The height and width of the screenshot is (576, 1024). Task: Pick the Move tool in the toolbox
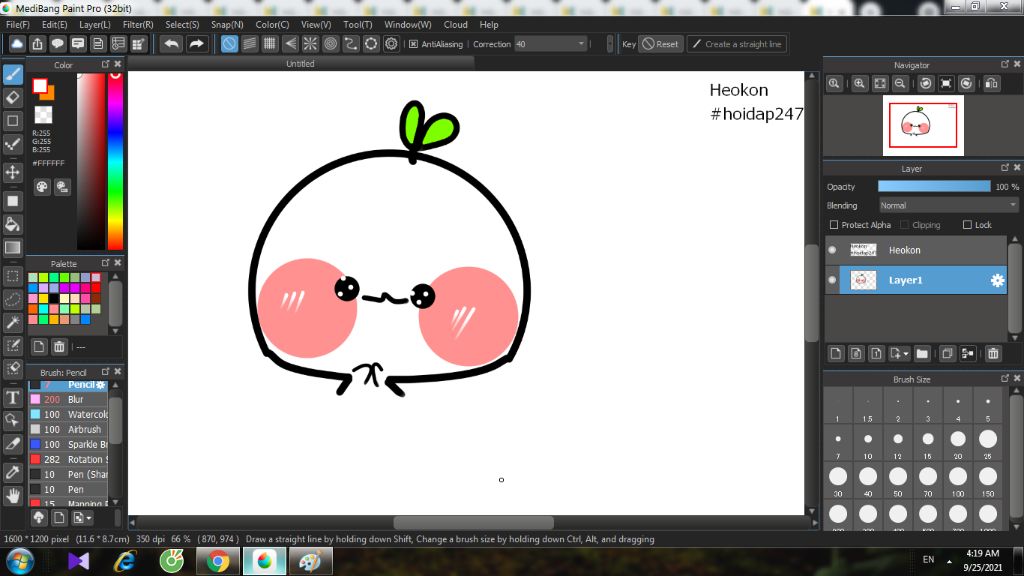click(12, 172)
